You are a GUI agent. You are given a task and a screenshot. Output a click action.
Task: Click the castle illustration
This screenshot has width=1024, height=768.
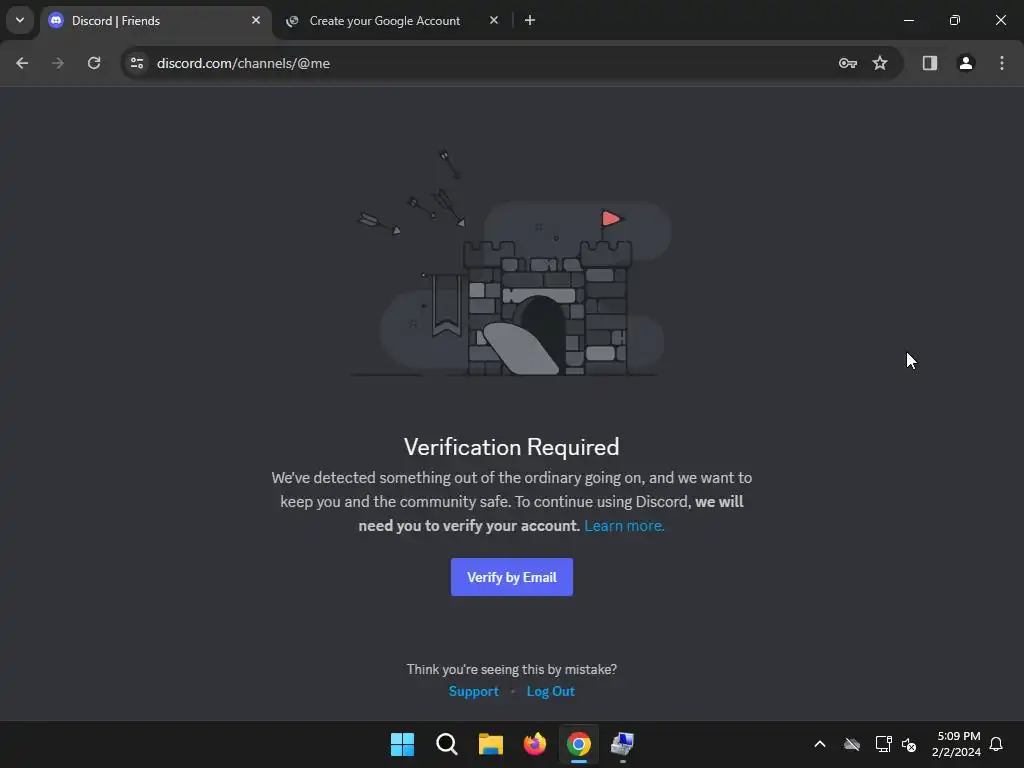click(511, 263)
